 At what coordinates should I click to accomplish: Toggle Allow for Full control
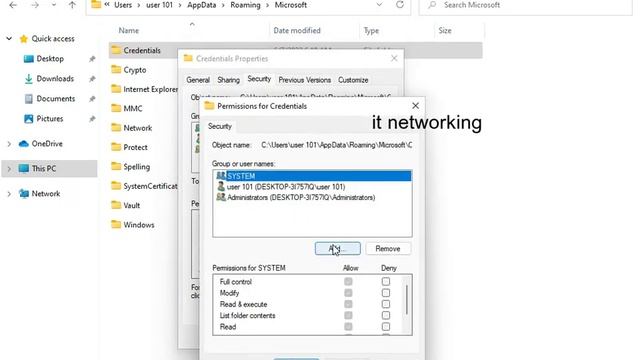click(x=348, y=282)
